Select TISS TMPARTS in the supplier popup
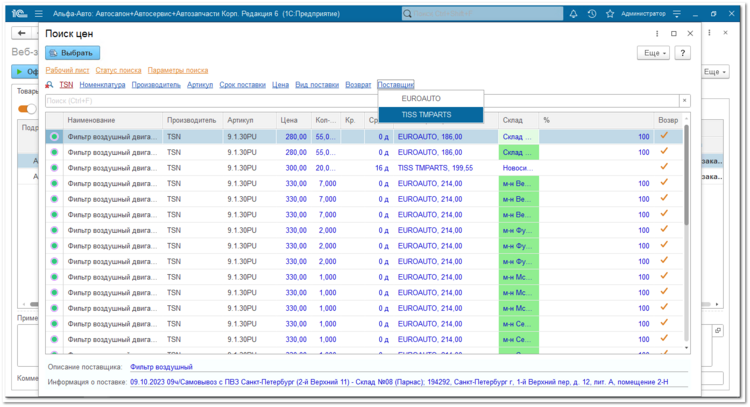Screen dimensions: 750x407 pos(431,114)
